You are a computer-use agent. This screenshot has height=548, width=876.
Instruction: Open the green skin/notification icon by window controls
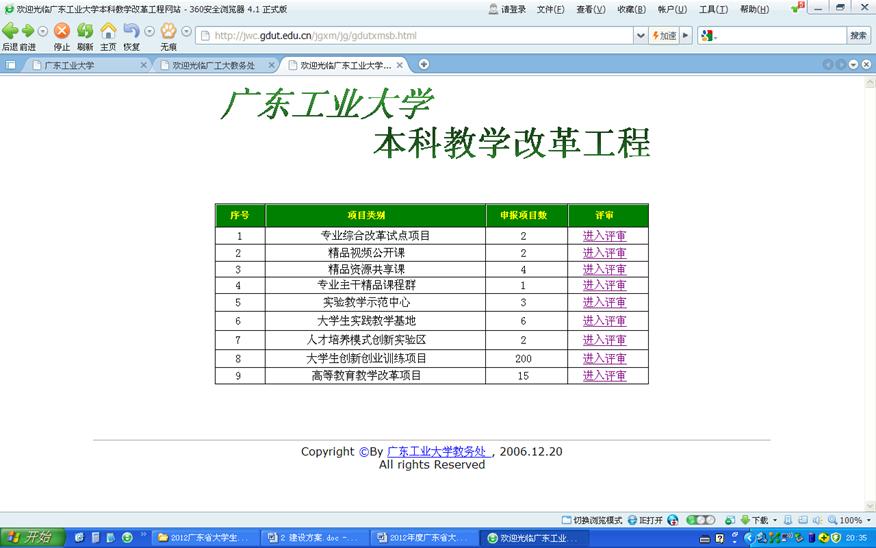[x=798, y=7]
